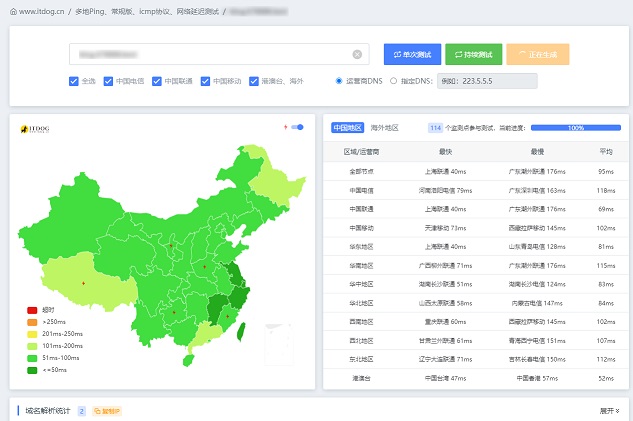Toggle the 中国移动 checkbox
The width and height of the screenshot is (633, 421).
[x=205, y=81]
